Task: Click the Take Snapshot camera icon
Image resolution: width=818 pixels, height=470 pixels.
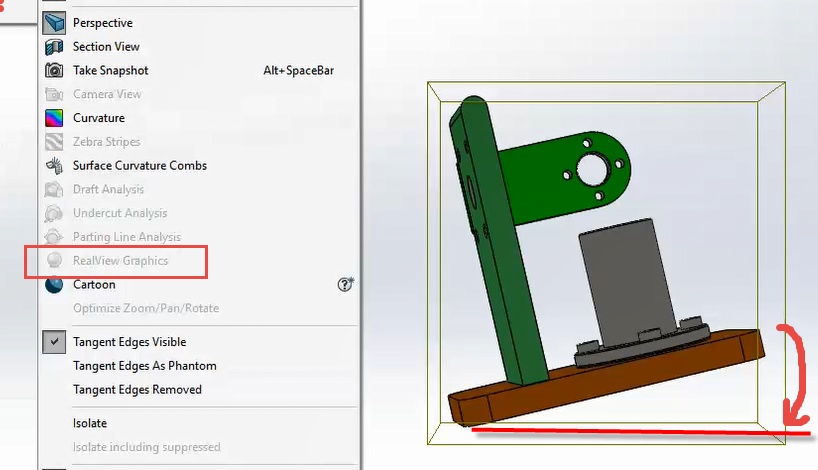Action: (54, 70)
